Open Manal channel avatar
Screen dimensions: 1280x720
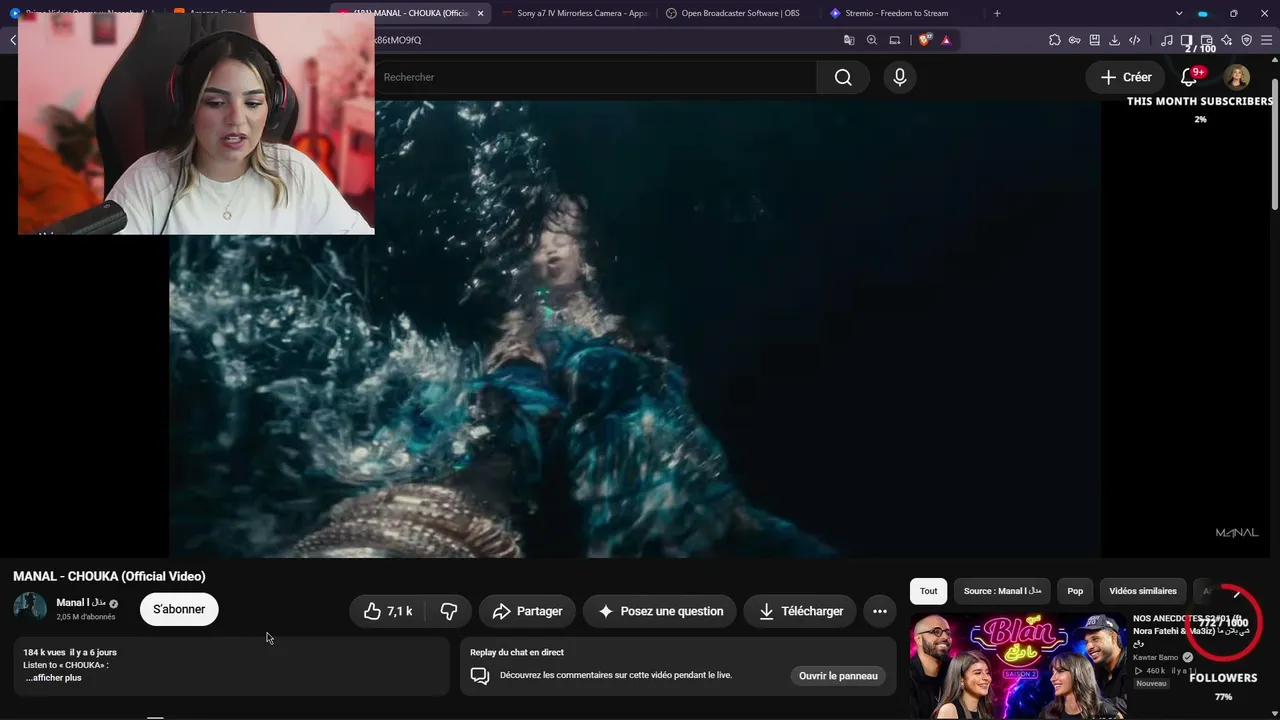click(30, 609)
